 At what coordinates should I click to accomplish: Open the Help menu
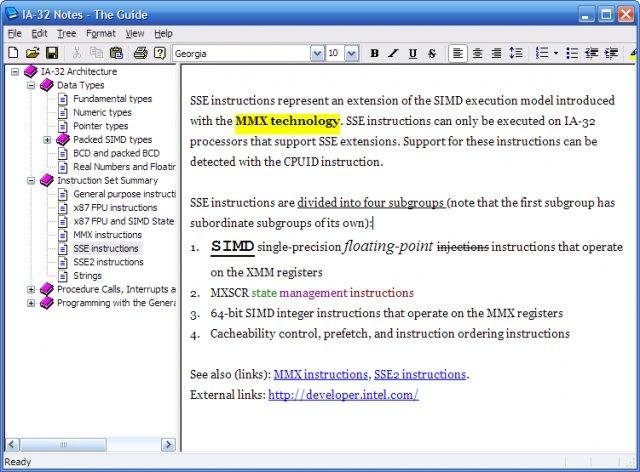163,33
